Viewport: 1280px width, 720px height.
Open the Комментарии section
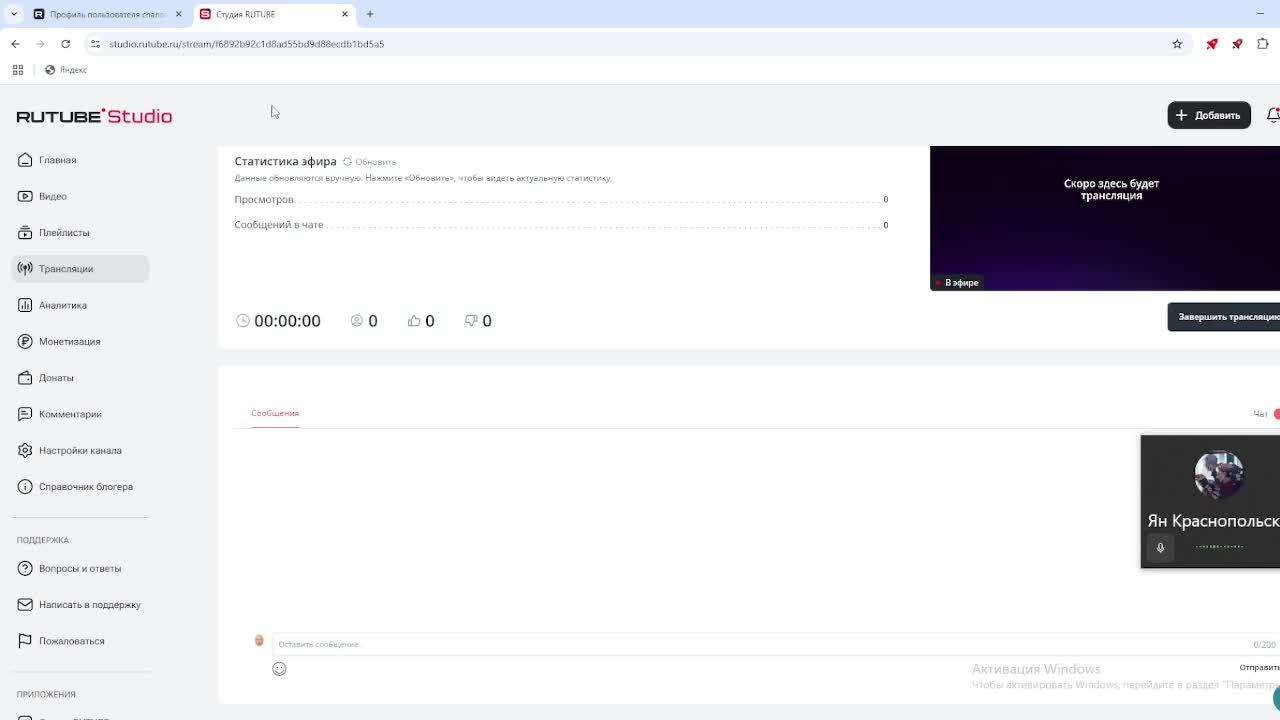(x=70, y=414)
